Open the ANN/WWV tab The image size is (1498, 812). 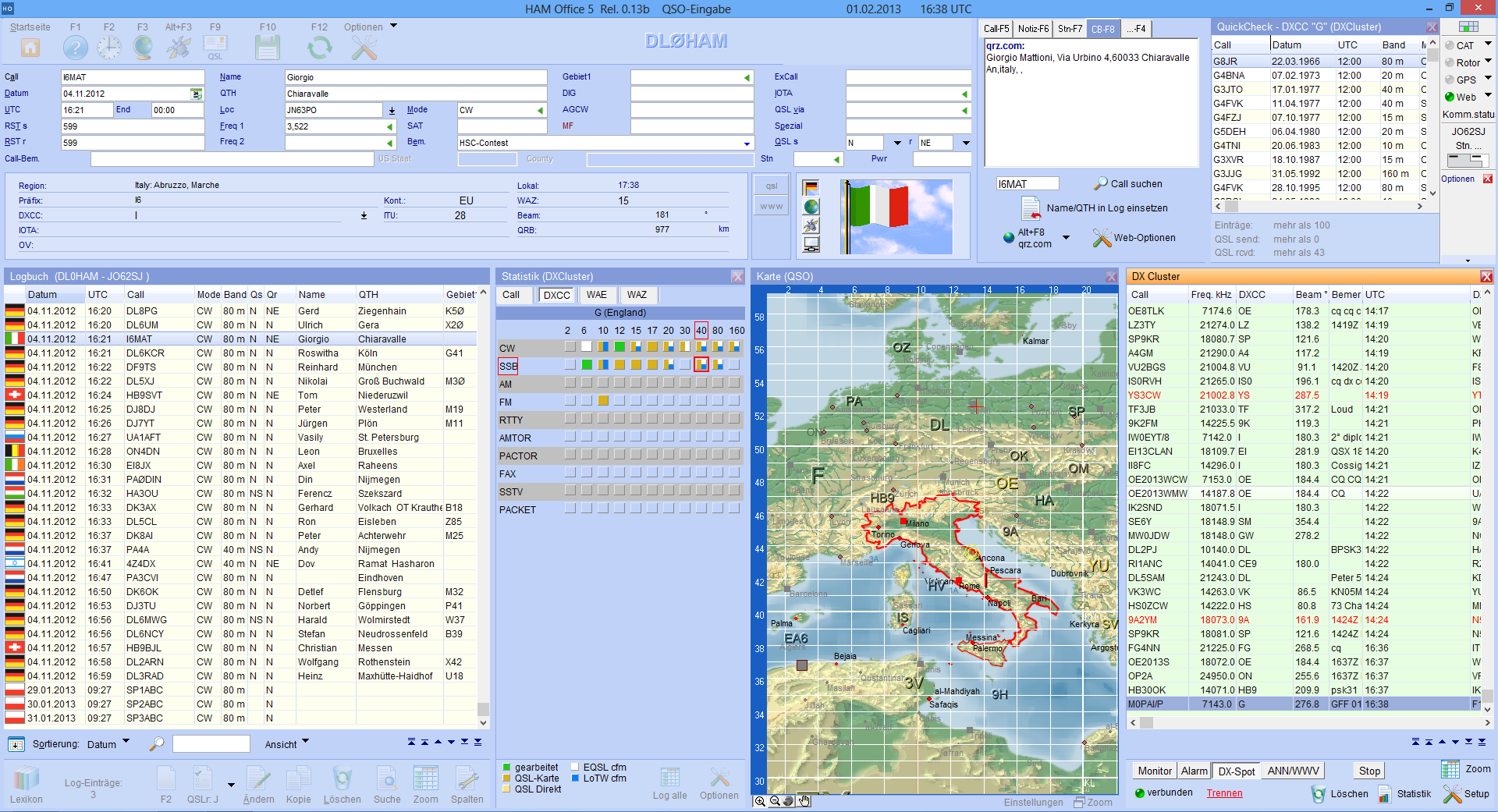(x=1294, y=771)
